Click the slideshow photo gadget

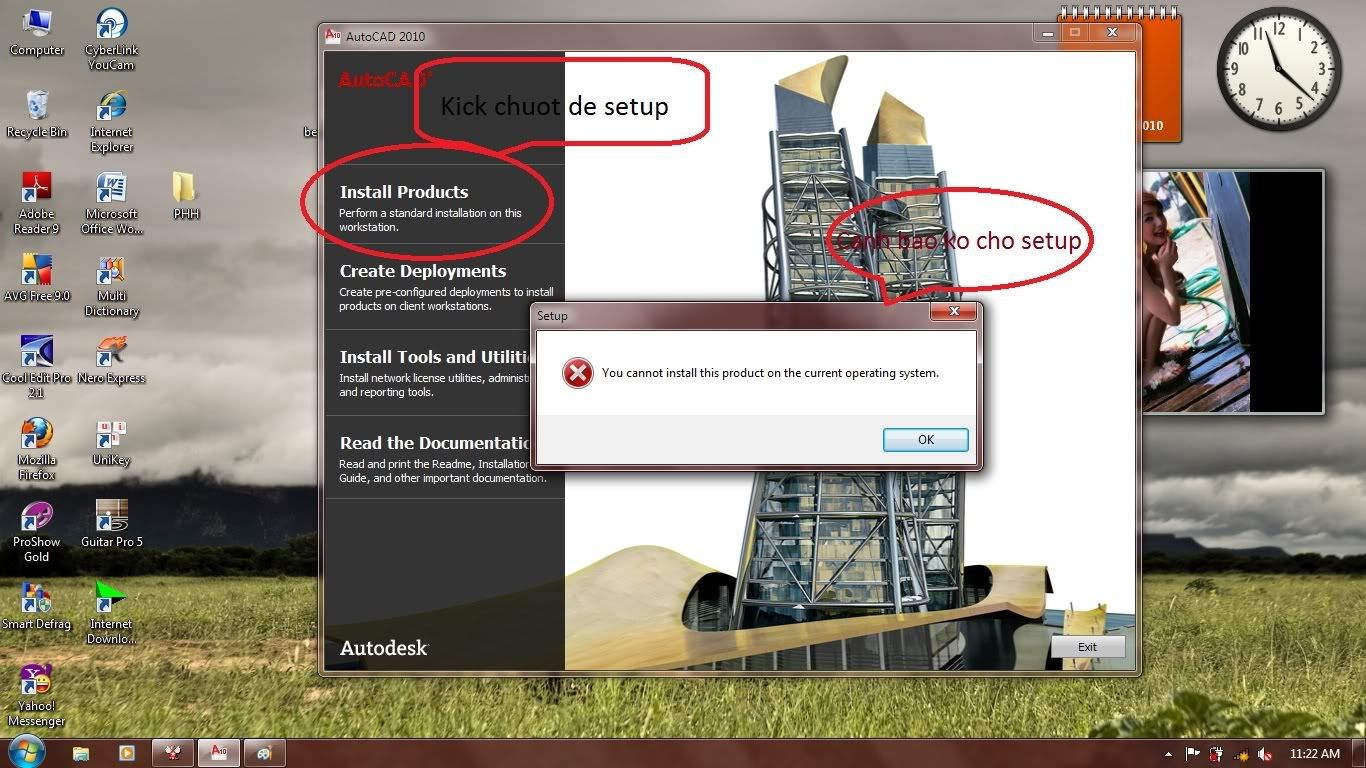point(1233,291)
